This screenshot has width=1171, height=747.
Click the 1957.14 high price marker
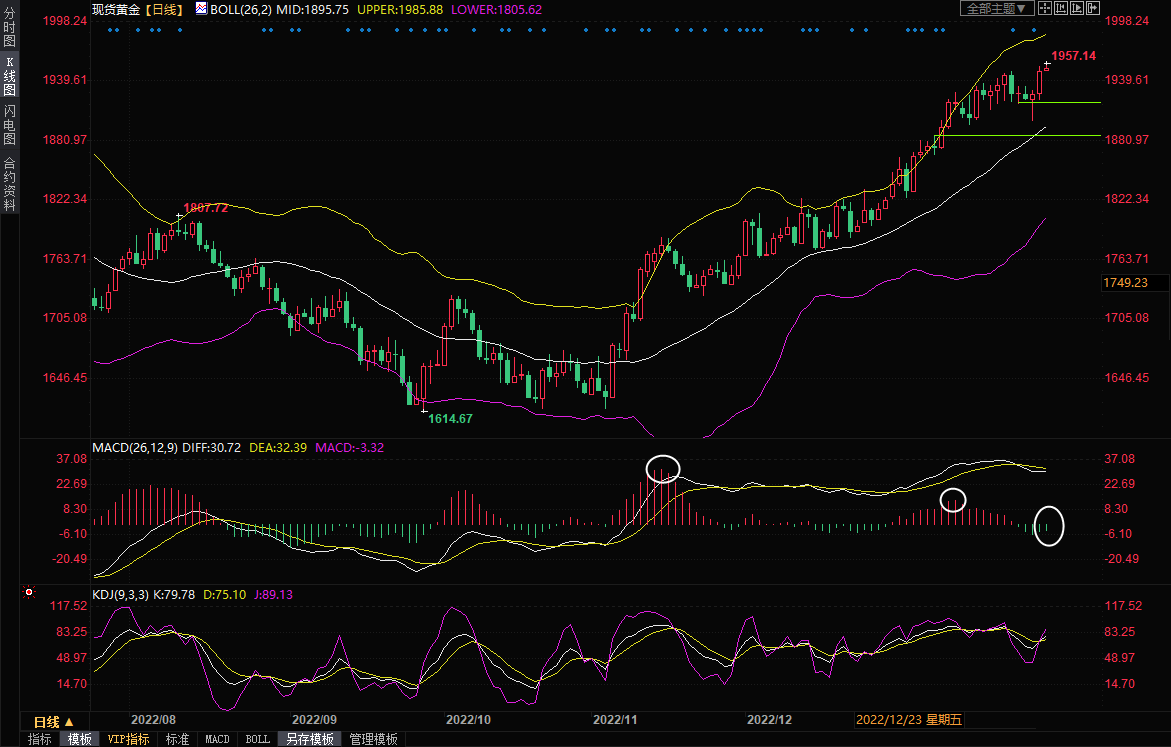click(1074, 56)
